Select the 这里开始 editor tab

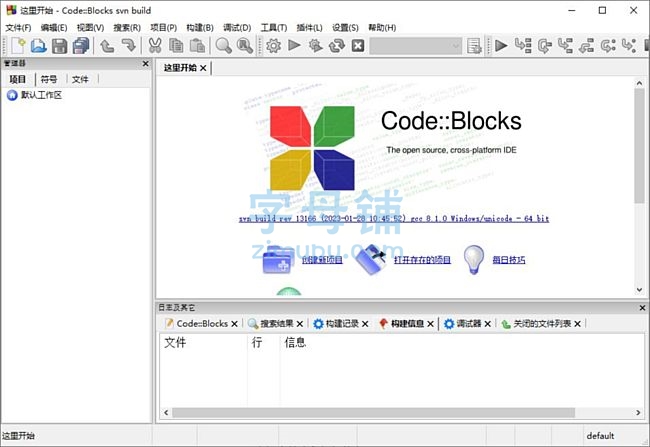coord(180,68)
